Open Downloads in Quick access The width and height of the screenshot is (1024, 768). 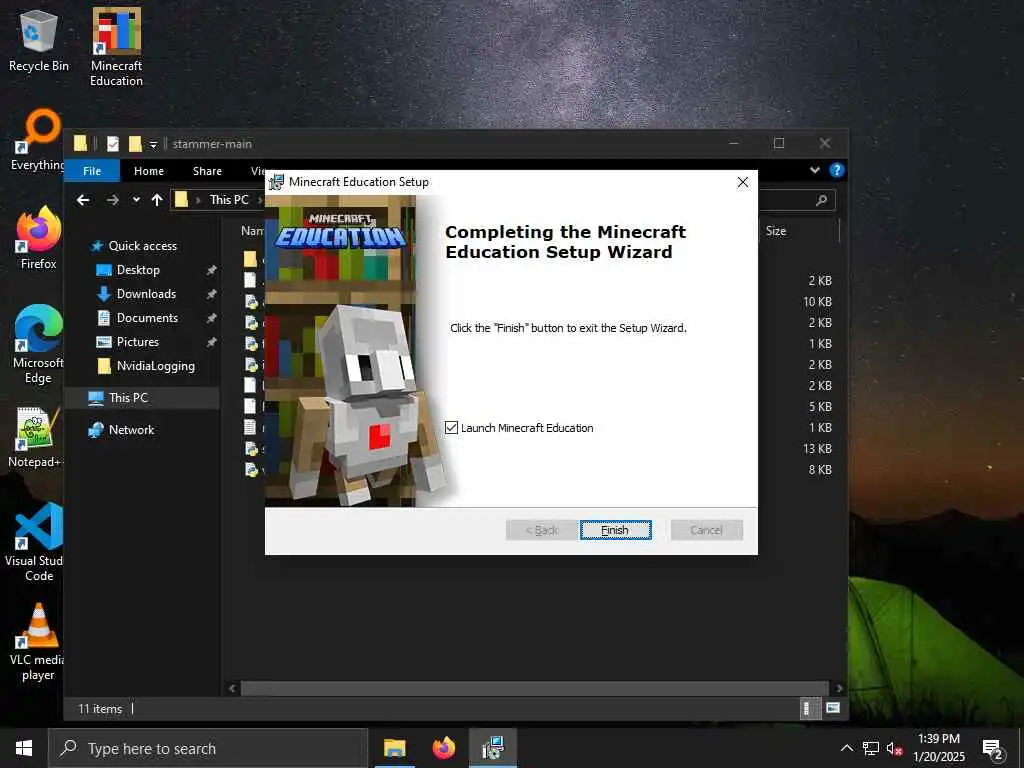coord(146,294)
